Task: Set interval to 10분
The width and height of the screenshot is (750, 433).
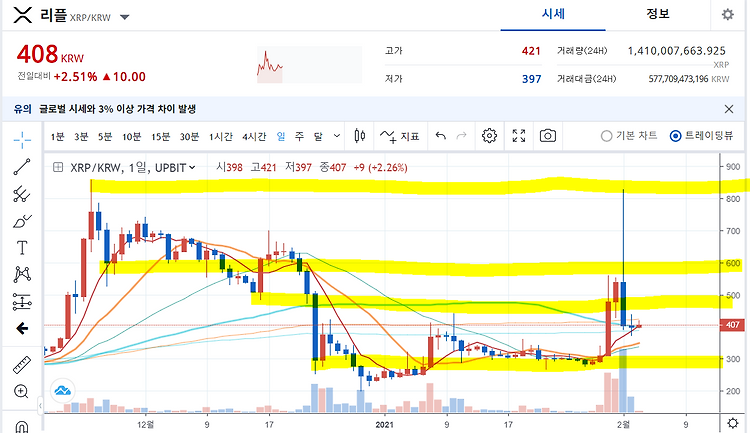Action: pyautogui.click(x=132, y=137)
